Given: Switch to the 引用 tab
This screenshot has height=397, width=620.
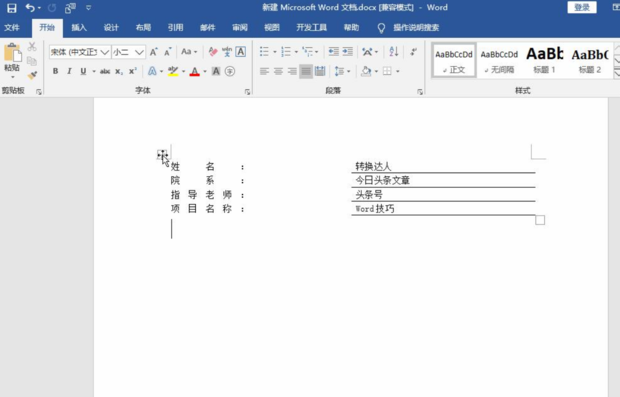Looking at the screenshot, I should [175, 28].
